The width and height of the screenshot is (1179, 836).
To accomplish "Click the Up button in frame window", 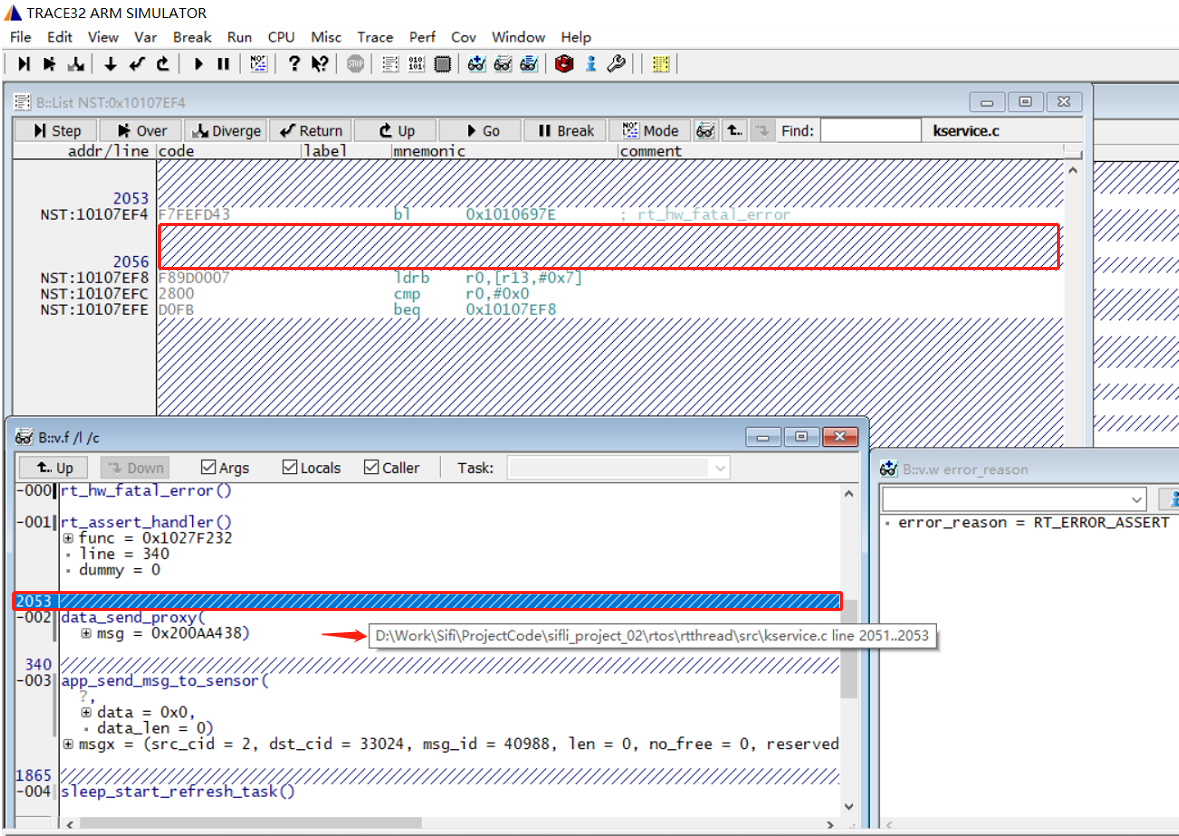I will (x=53, y=468).
